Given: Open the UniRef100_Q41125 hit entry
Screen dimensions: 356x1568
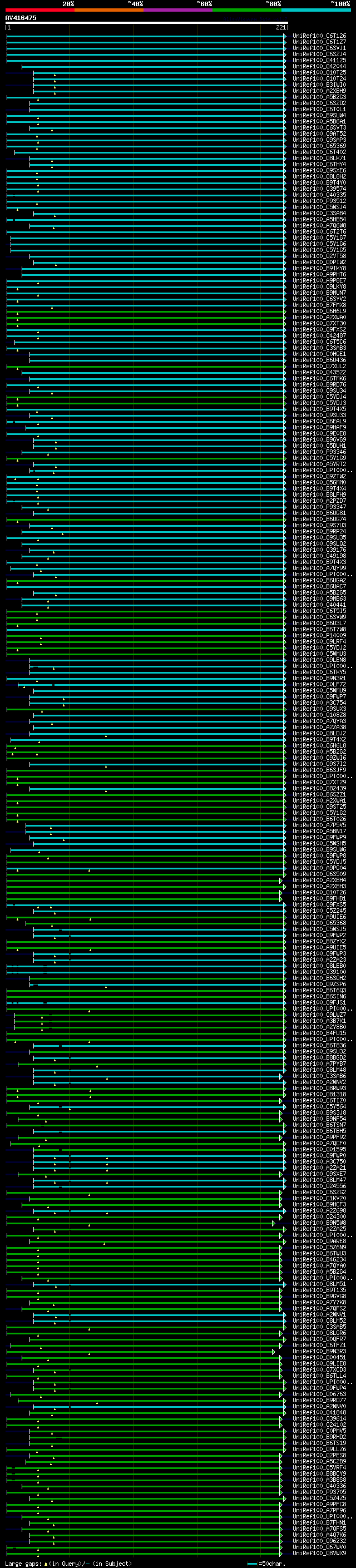Looking at the screenshot, I should click(319, 60).
